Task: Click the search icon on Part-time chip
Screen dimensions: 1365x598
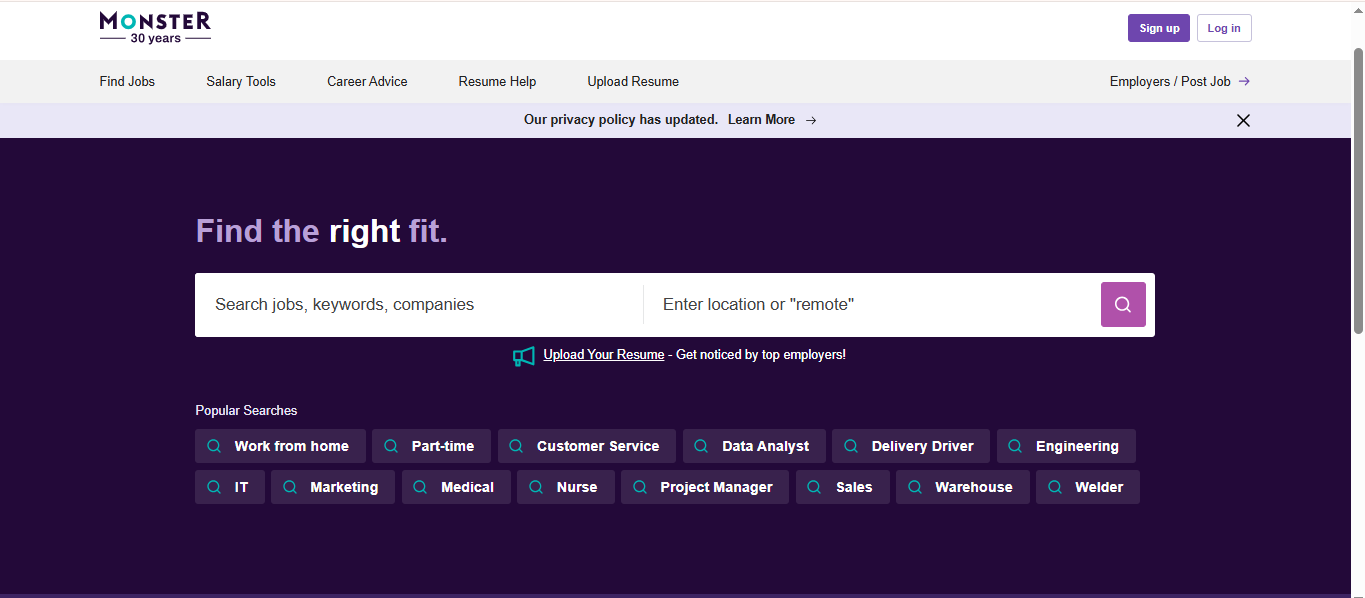Action: coord(391,446)
